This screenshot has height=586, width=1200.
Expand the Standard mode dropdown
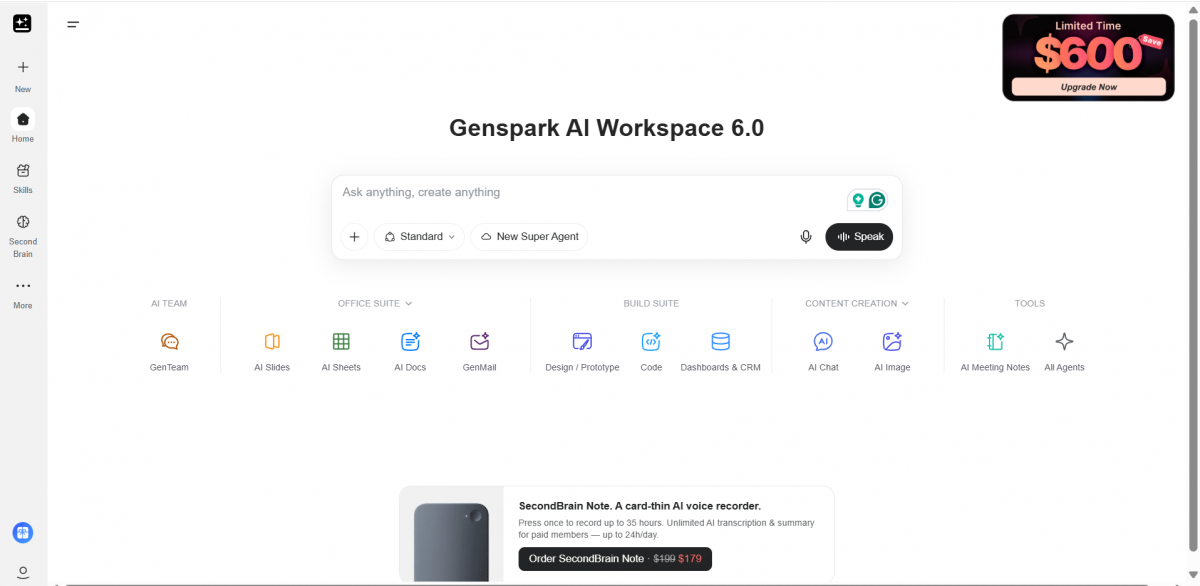coord(419,237)
